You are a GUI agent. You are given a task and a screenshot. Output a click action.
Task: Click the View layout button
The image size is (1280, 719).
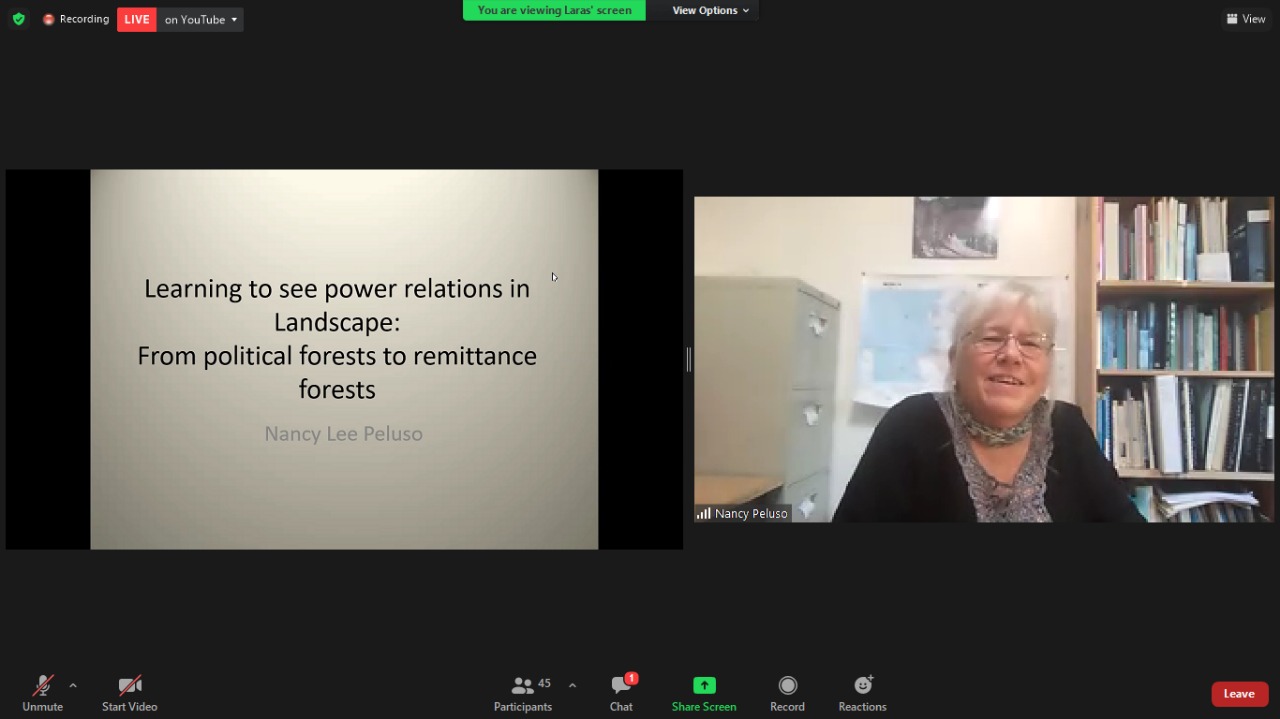[1246, 19]
